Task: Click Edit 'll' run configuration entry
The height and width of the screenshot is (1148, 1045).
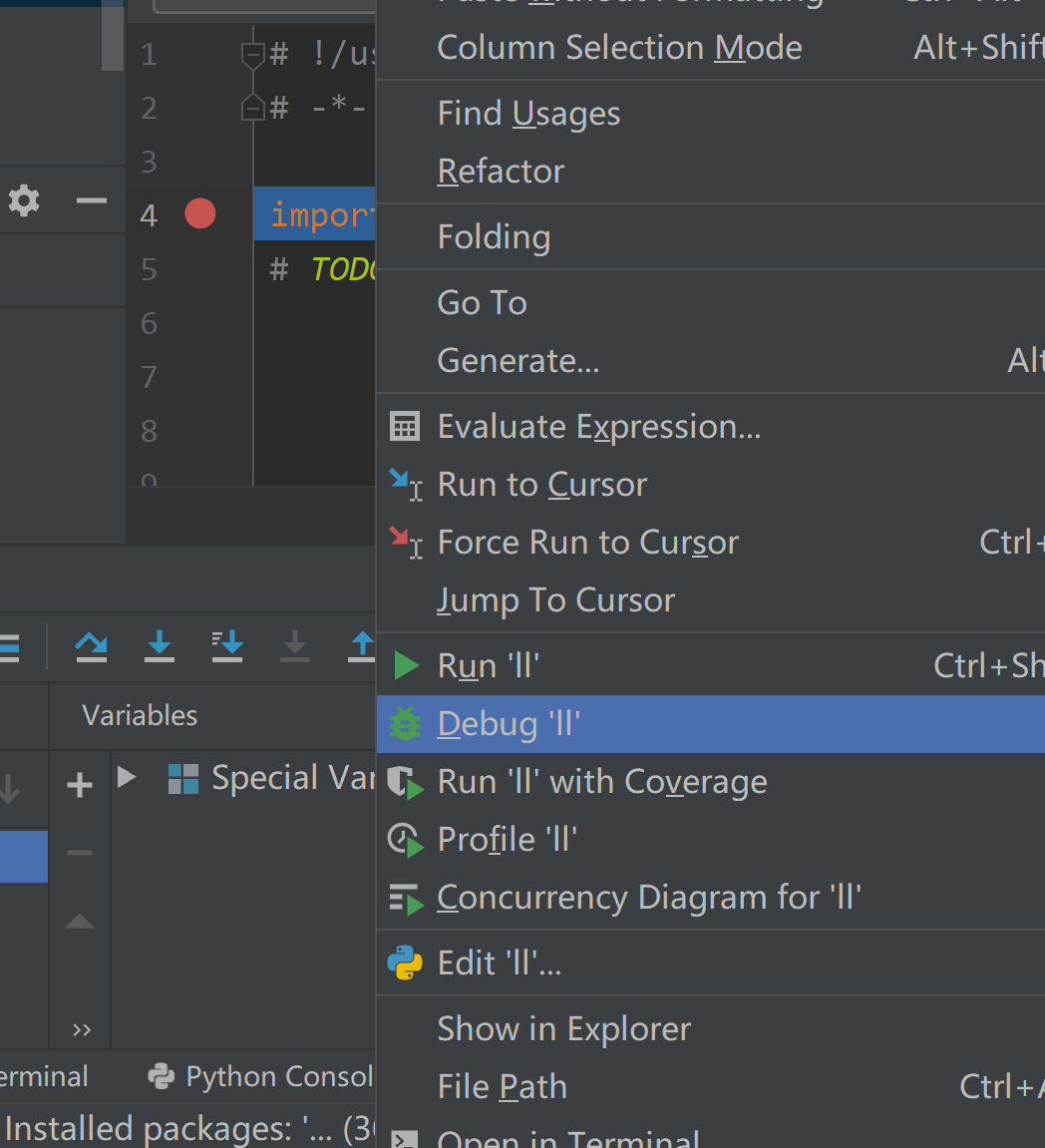Action: click(x=500, y=963)
